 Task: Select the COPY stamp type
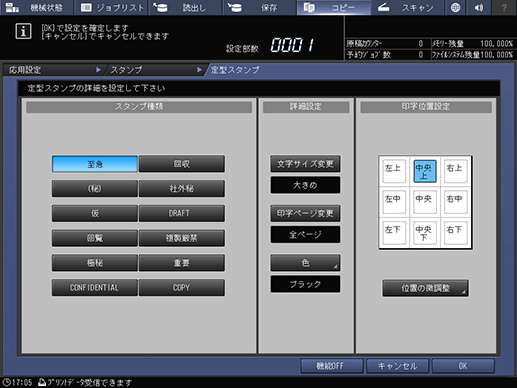click(182, 287)
